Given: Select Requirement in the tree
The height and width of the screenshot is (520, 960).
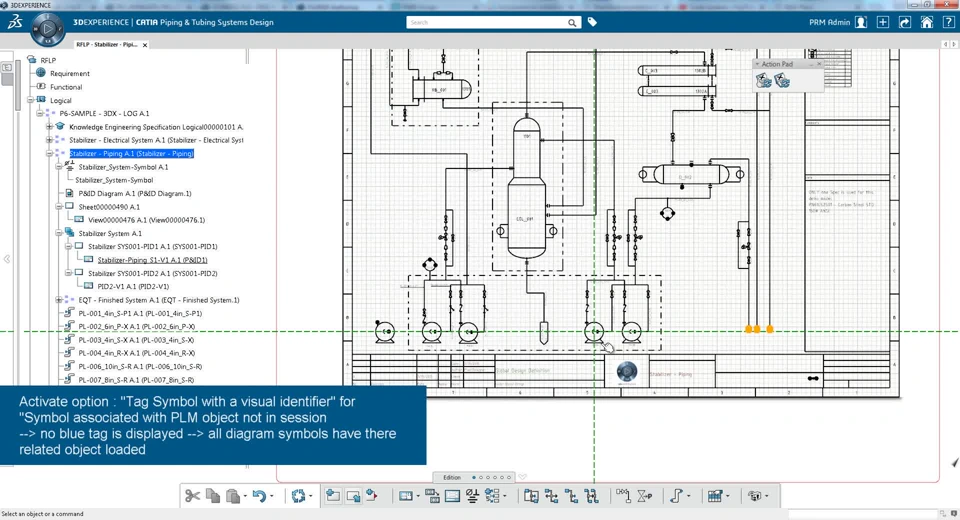Looking at the screenshot, I should (70, 73).
